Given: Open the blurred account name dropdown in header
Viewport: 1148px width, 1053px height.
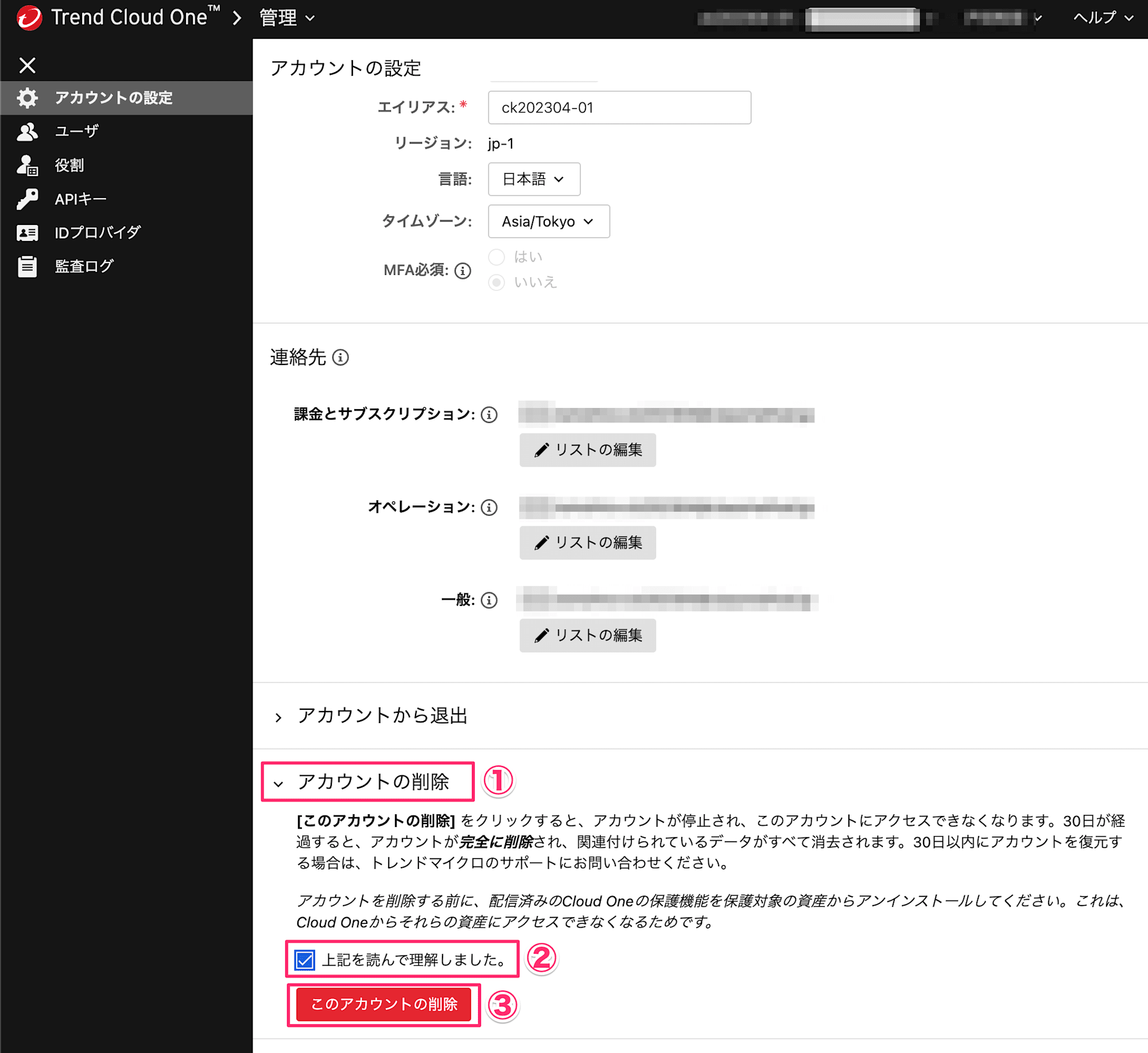Looking at the screenshot, I should click(x=1002, y=18).
